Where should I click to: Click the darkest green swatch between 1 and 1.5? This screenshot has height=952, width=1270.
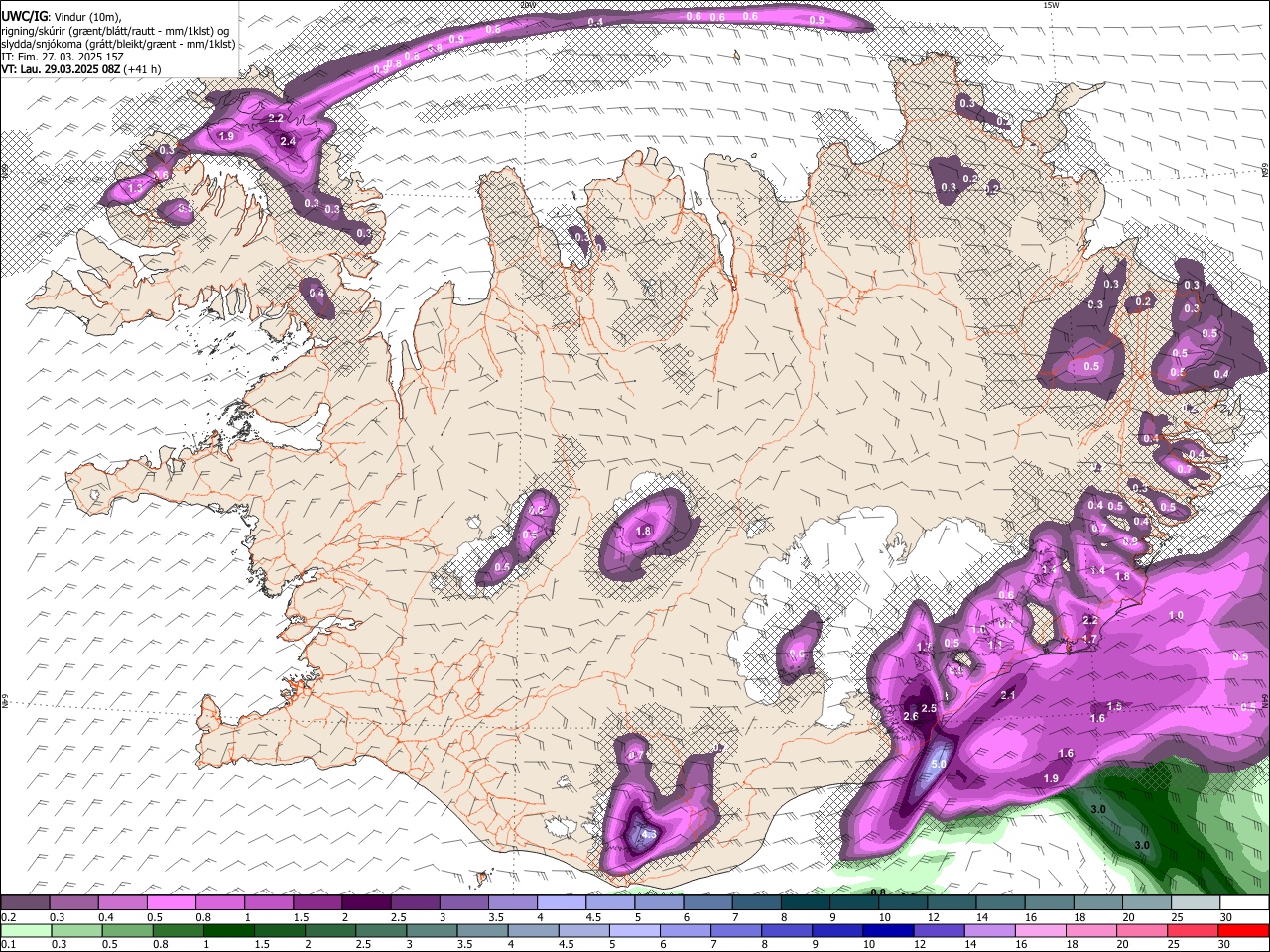click(x=228, y=930)
